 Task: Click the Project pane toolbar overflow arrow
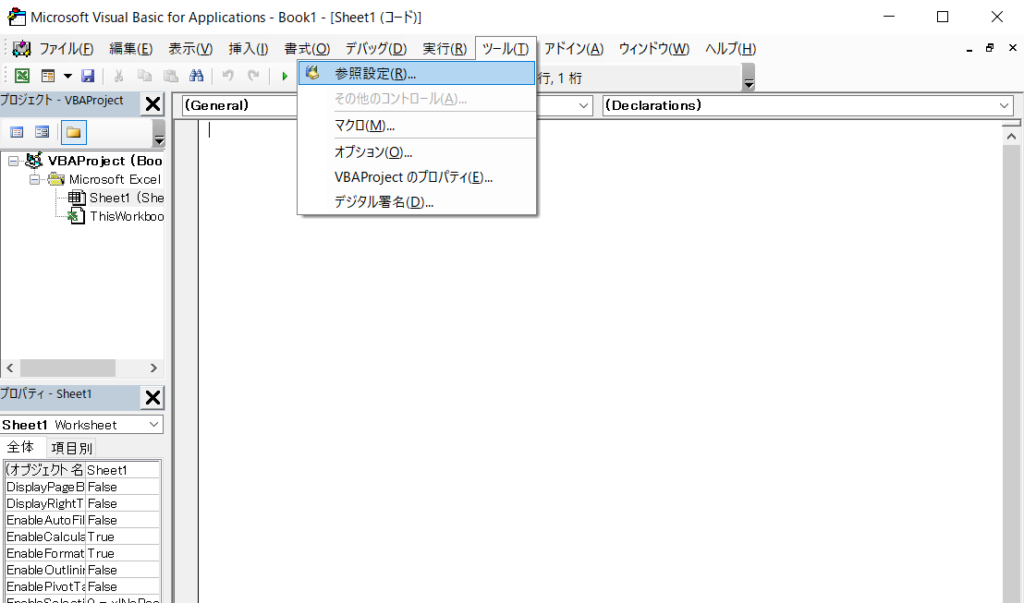click(158, 133)
